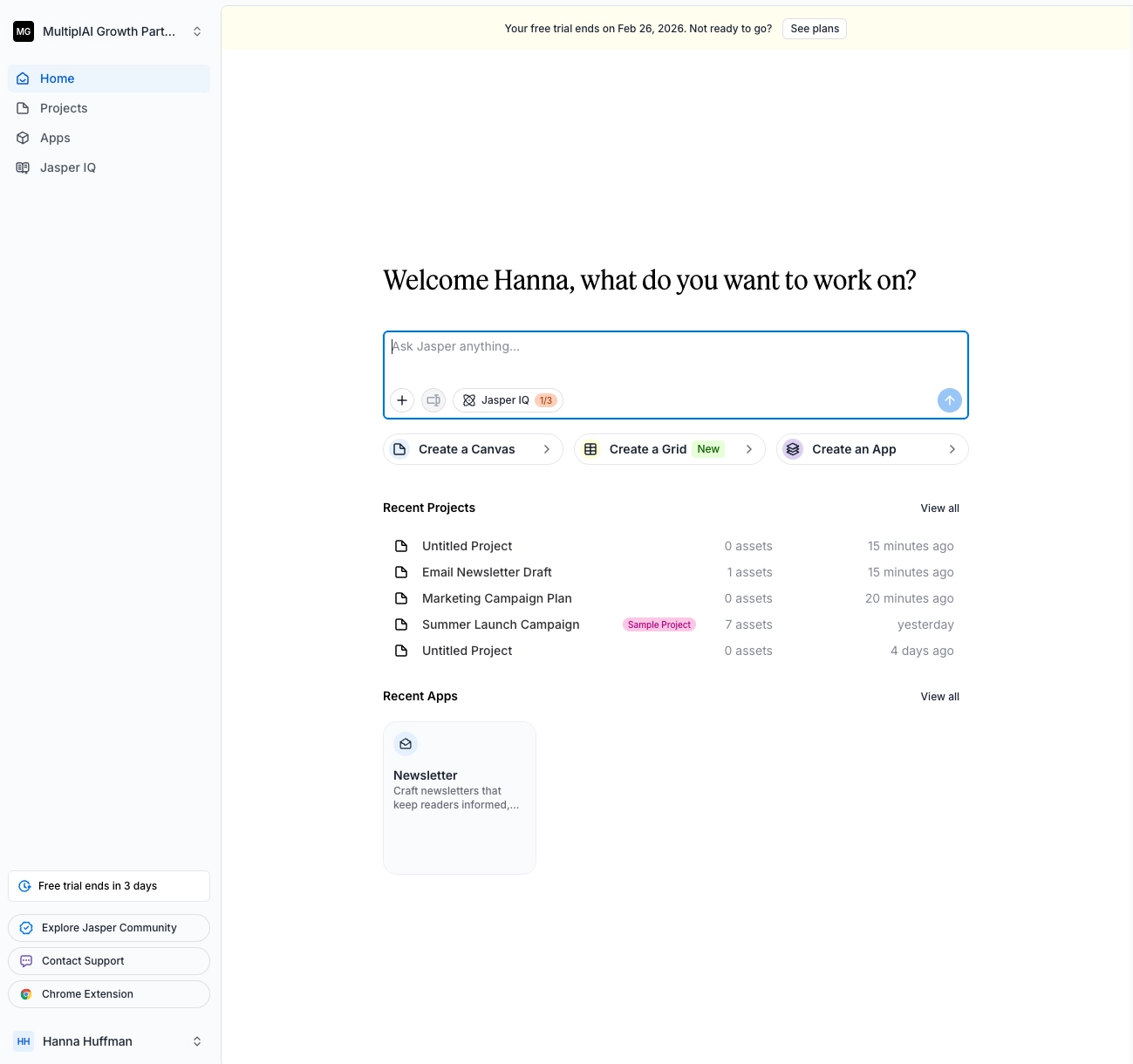Image resolution: width=1133 pixels, height=1064 pixels.
Task: Open Projects in the sidebar
Action: (x=64, y=108)
